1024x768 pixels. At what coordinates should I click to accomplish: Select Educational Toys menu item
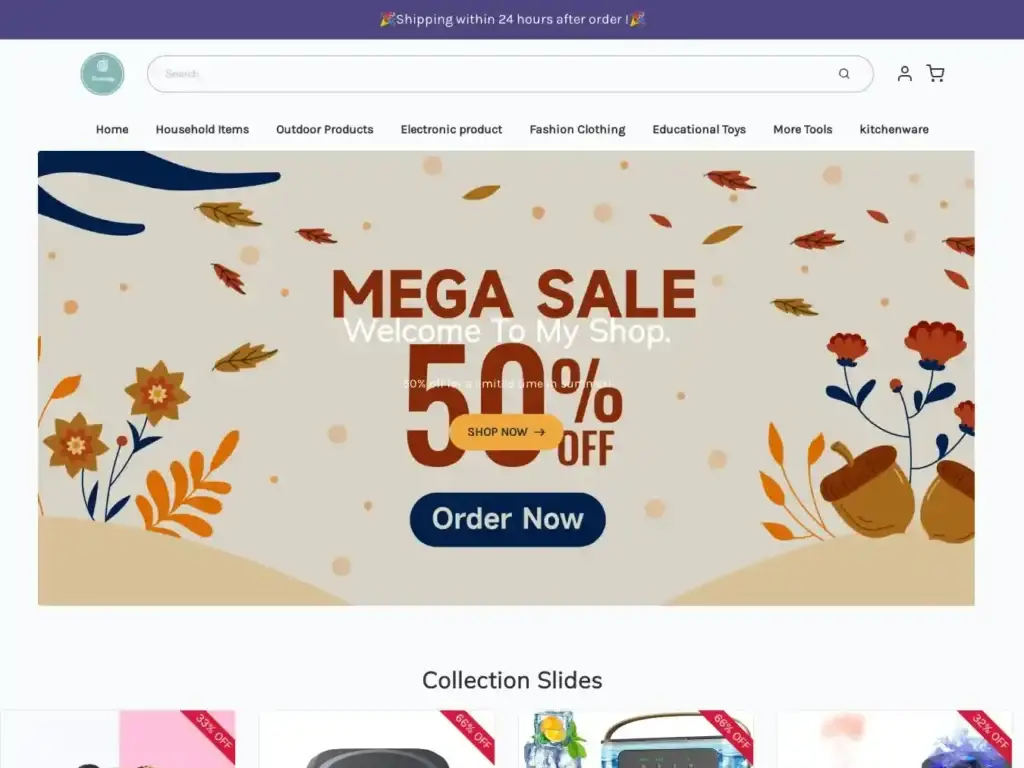(x=699, y=129)
